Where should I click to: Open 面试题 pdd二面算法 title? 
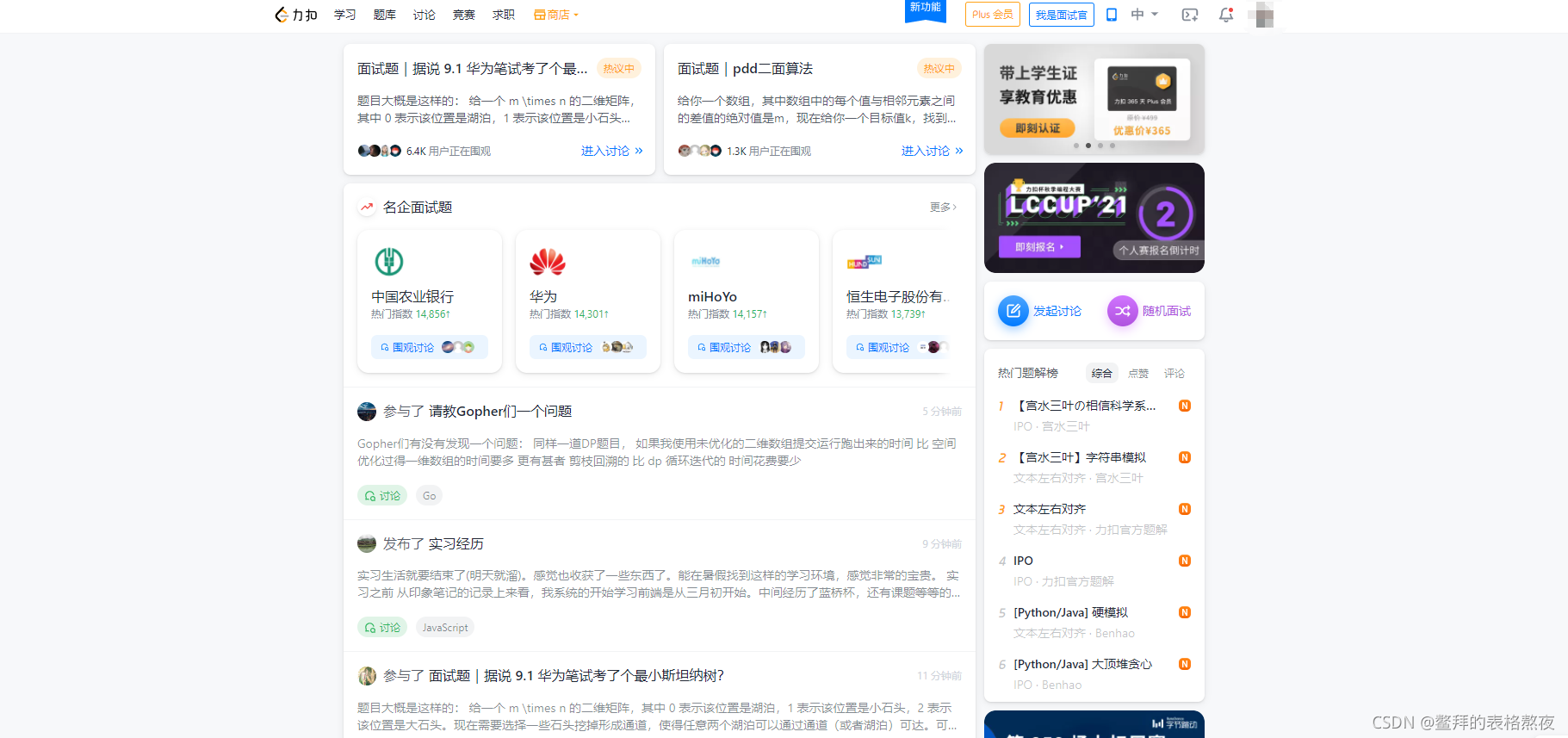click(745, 69)
